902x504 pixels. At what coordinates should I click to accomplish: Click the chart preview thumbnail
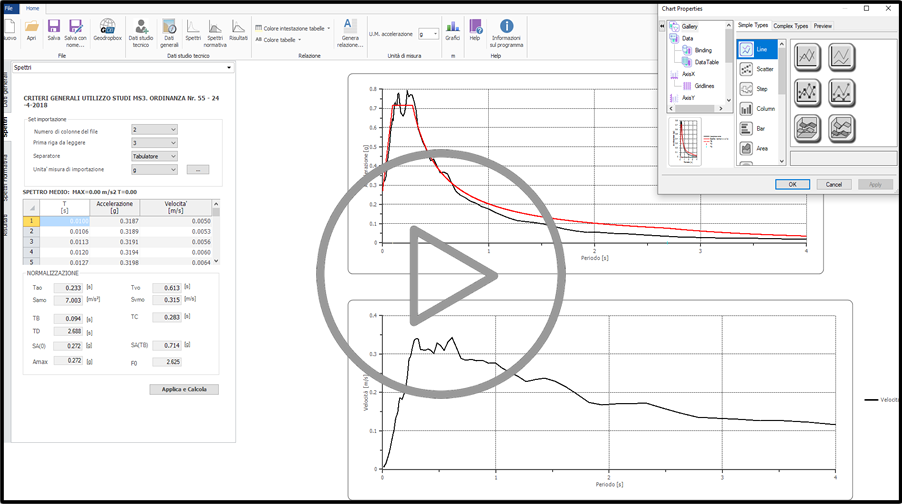point(685,142)
